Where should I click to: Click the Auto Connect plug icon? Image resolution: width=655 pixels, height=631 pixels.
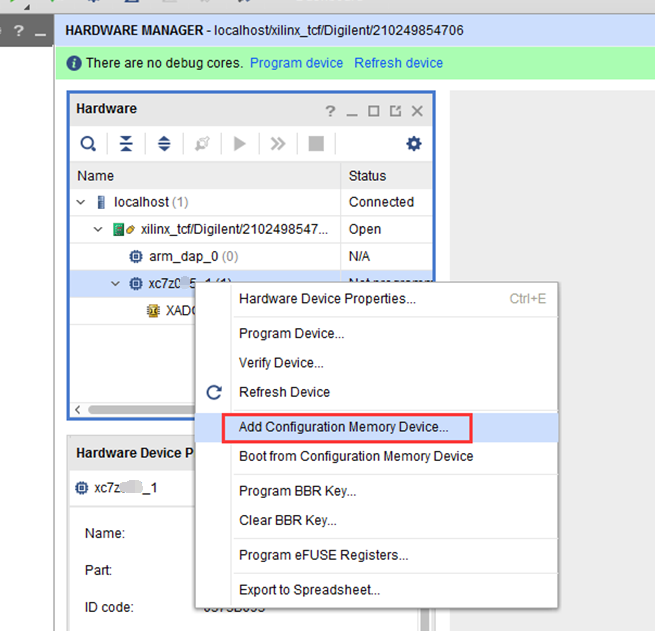pyautogui.click(x=202, y=144)
